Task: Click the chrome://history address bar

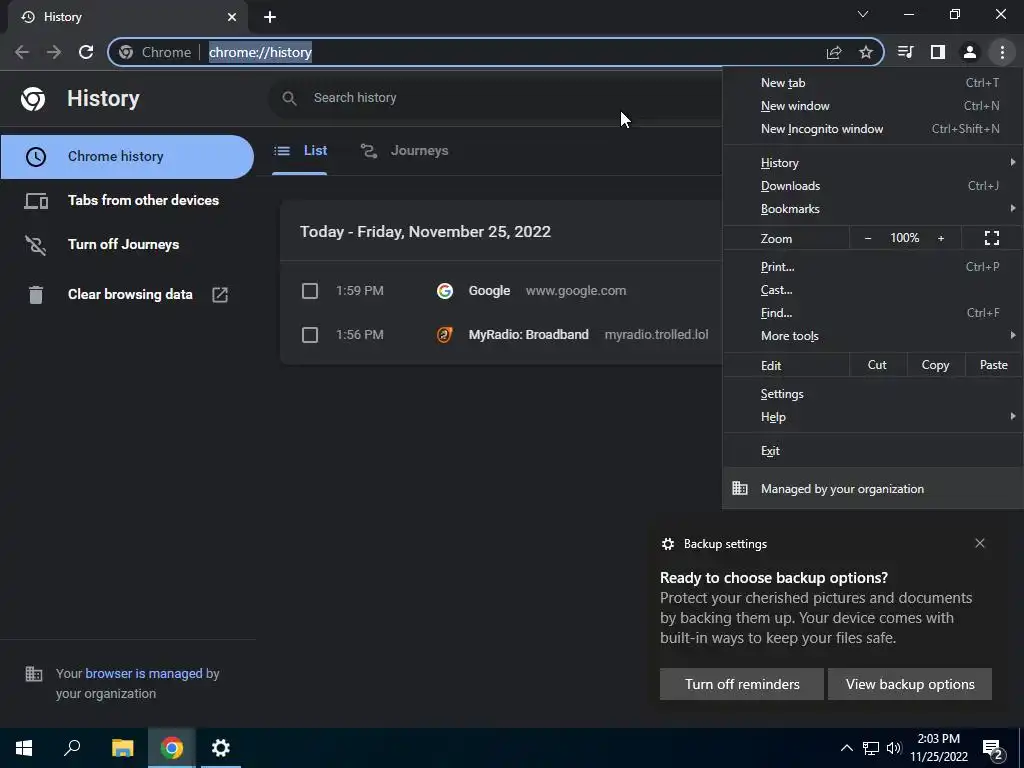Action: (x=496, y=52)
